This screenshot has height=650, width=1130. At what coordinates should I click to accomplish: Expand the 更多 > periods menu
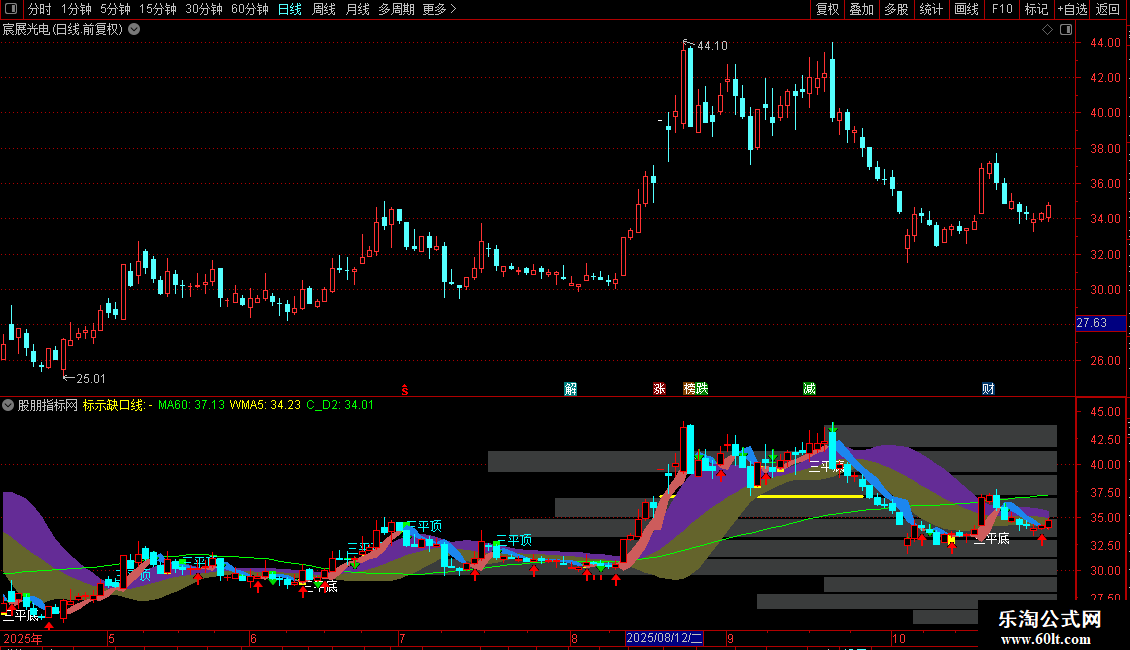pos(439,9)
